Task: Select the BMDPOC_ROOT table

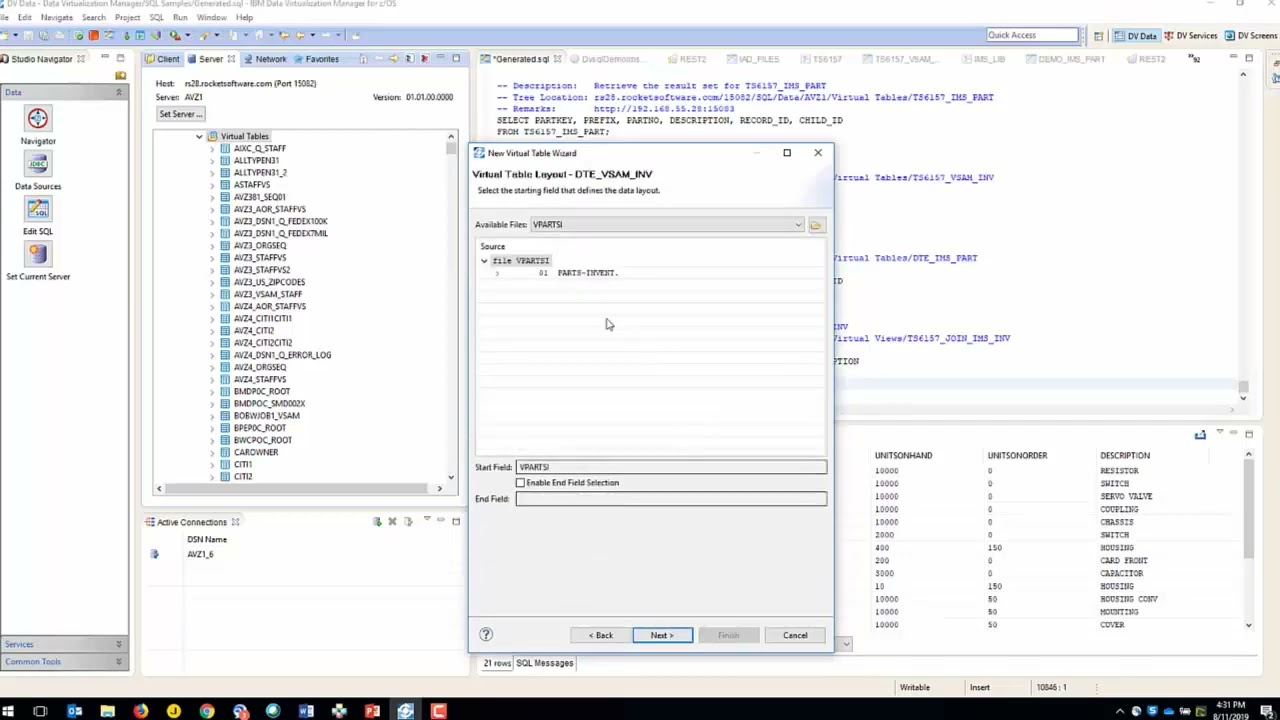Action: point(261,391)
